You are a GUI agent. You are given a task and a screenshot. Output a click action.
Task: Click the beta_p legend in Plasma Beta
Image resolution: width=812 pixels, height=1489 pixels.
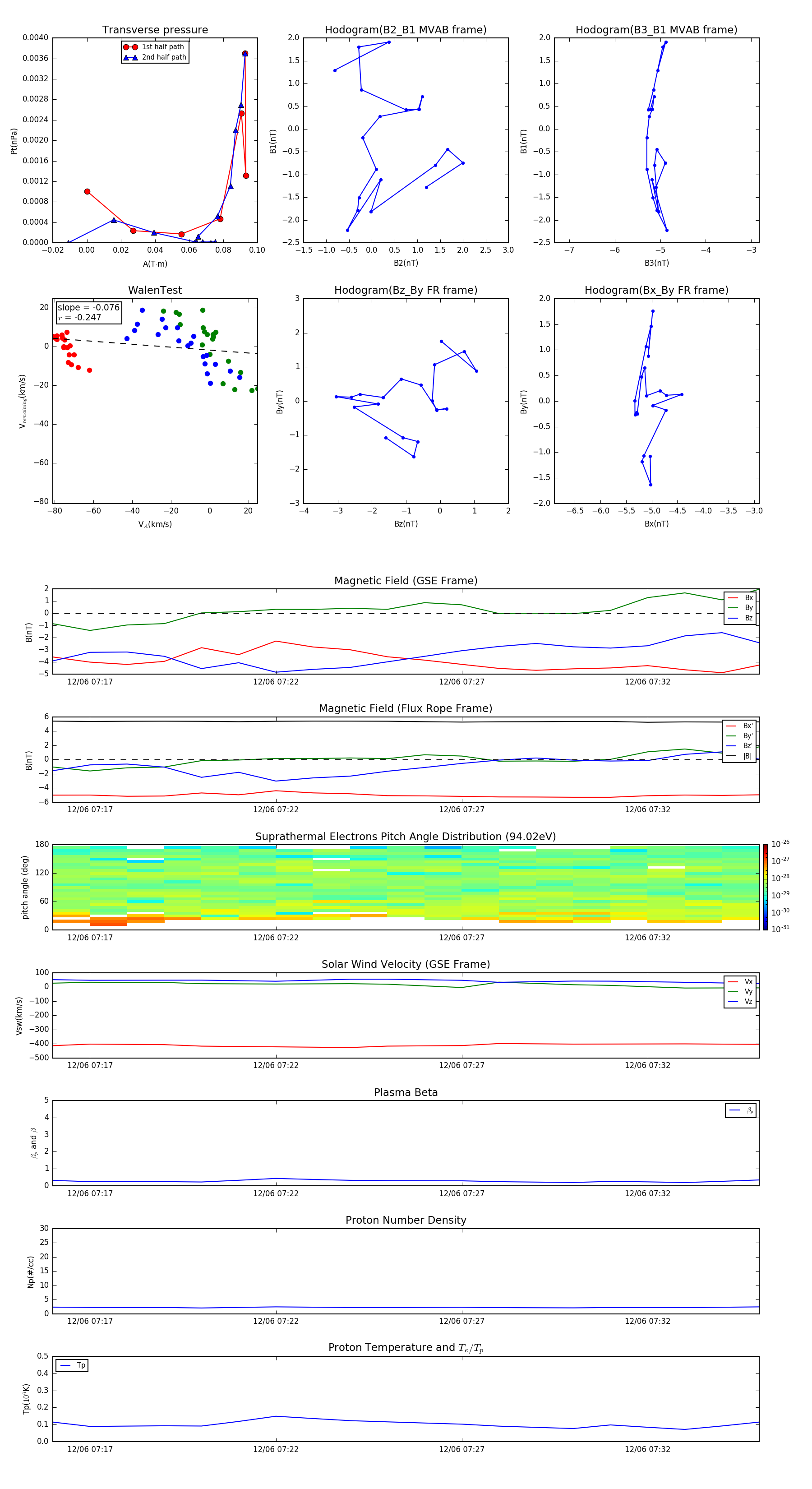[x=741, y=1110]
